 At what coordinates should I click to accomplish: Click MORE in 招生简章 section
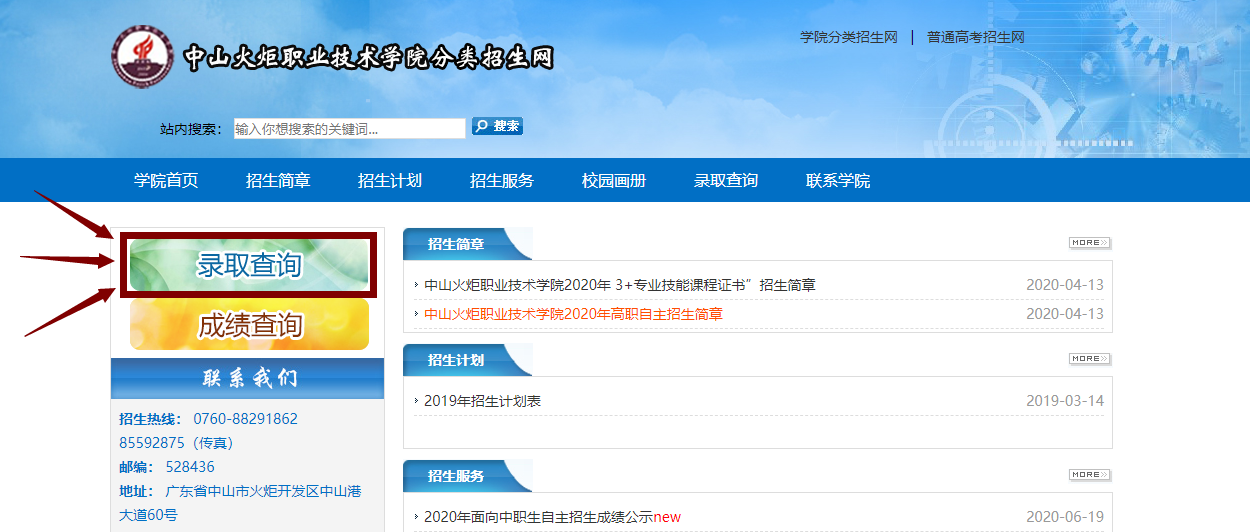1090,243
